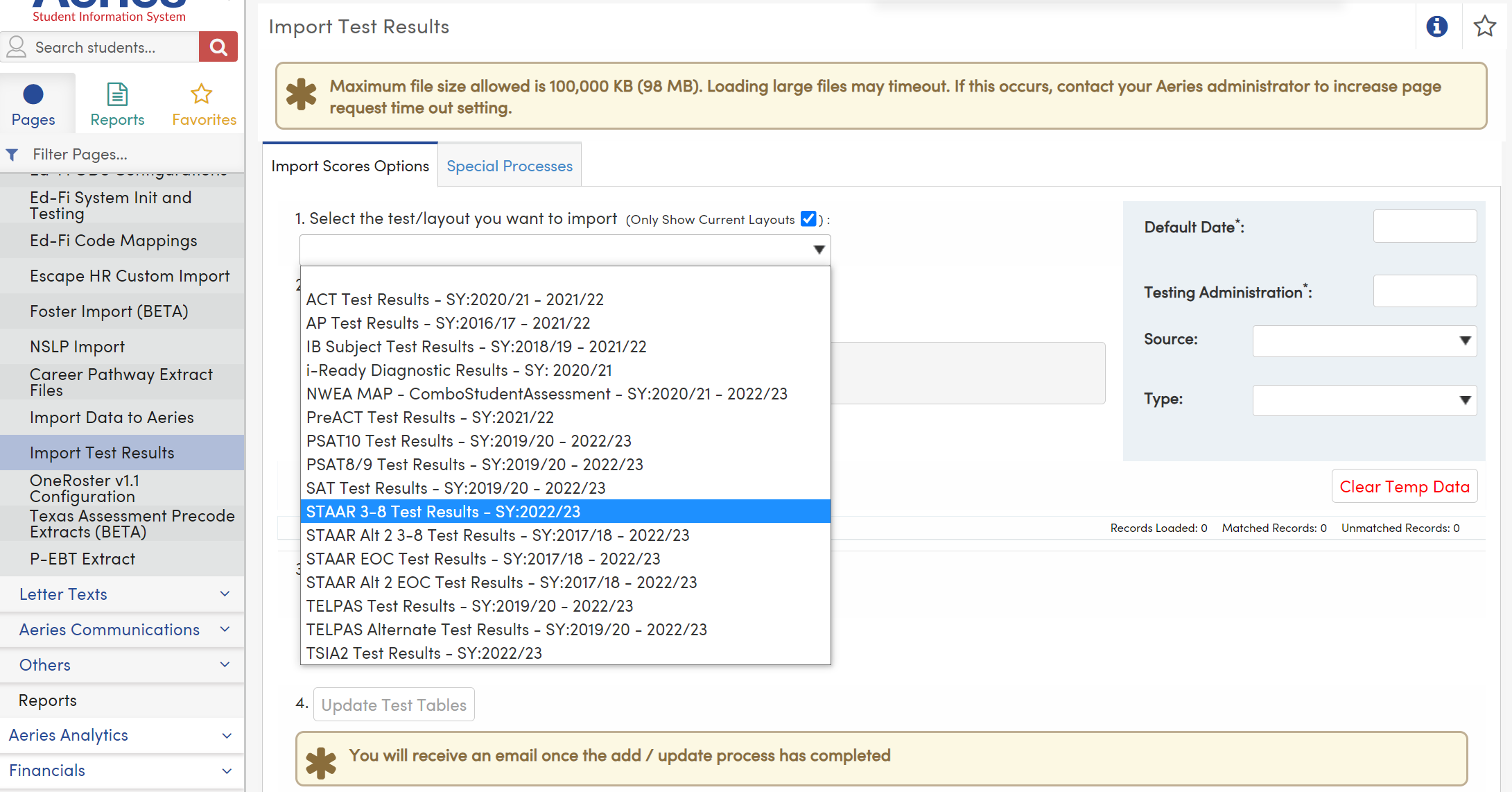1512x792 pixels.
Task: Favorite this page using the star icon
Action: click(1484, 26)
